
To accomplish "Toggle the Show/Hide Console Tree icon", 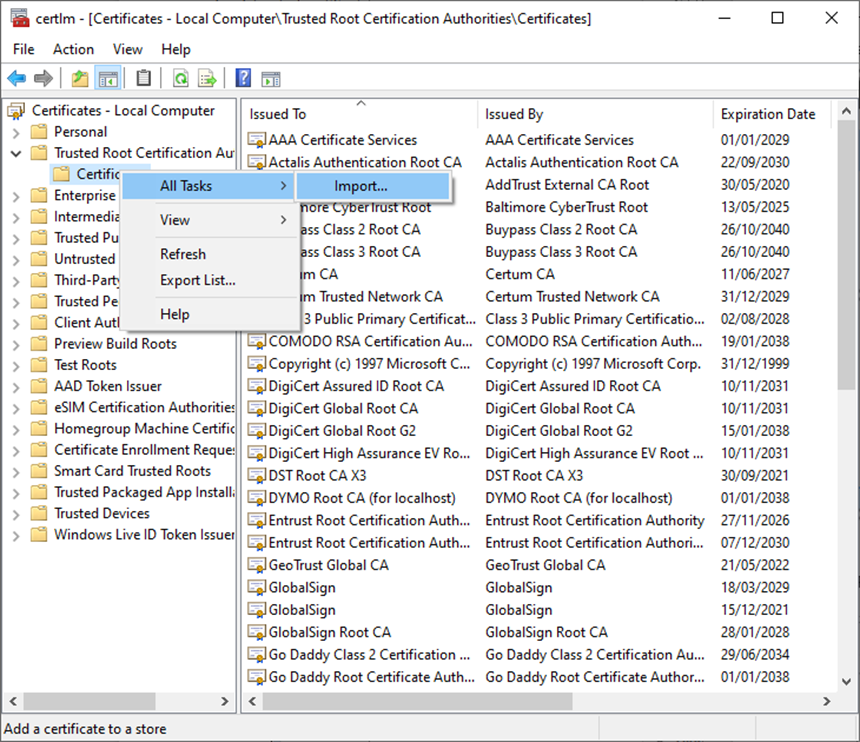I will 108,78.
